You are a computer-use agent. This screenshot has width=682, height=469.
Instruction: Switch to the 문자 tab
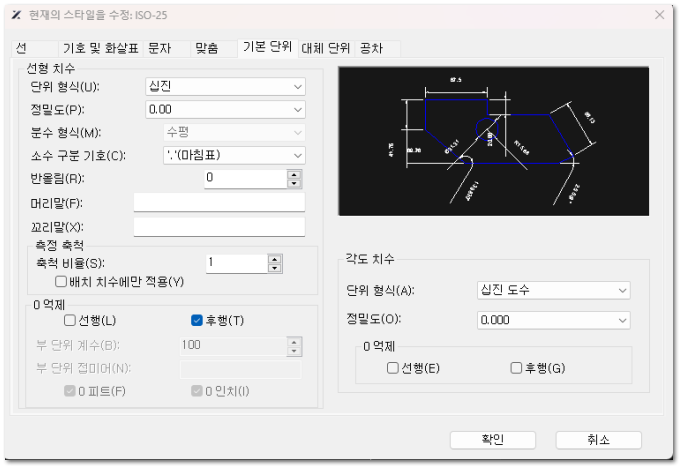coord(167,48)
